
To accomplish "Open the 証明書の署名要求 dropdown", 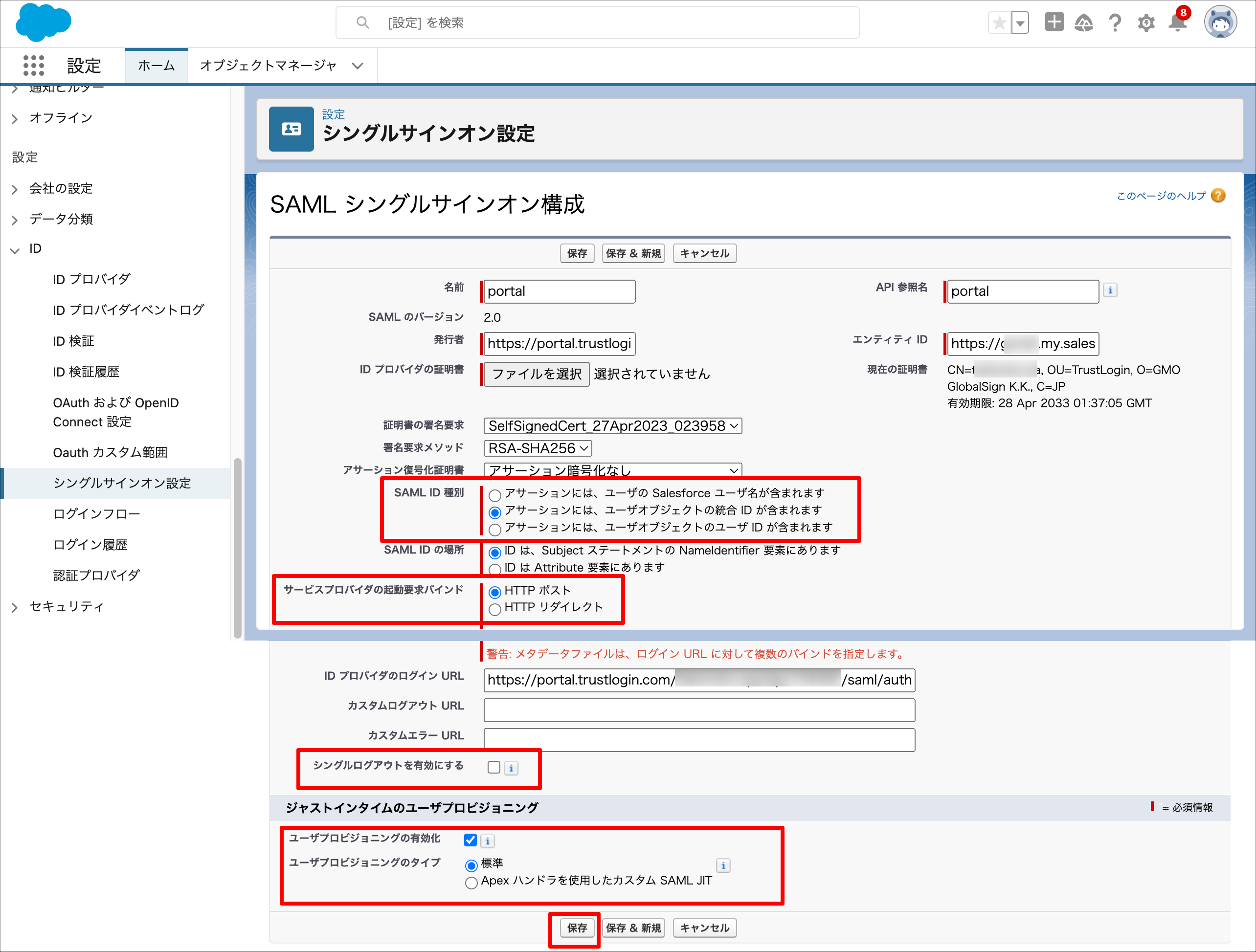I will tap(613, 426).
